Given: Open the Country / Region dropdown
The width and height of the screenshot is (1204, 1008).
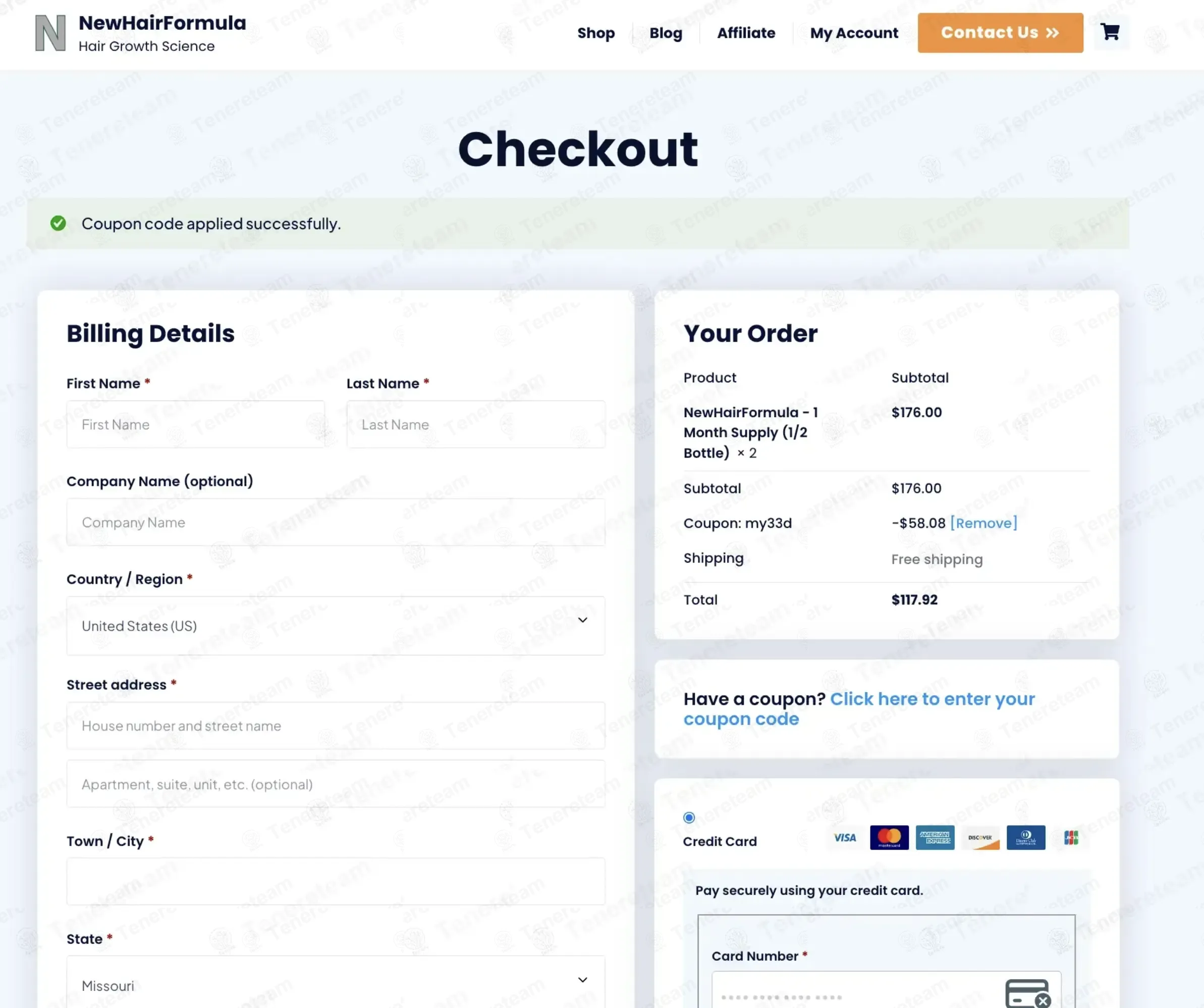Looking at the screenshot, I should (x=336, y=626).
